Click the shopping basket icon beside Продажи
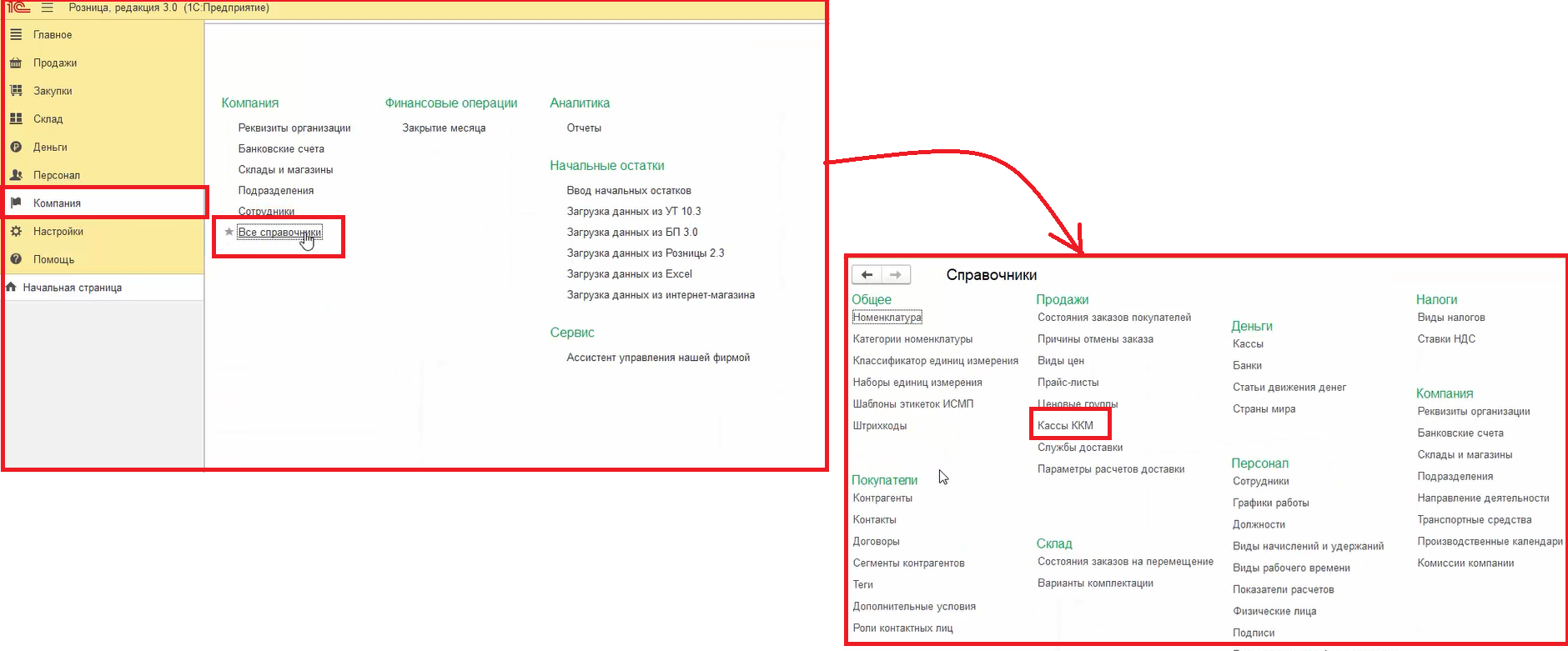 [16, 63]
